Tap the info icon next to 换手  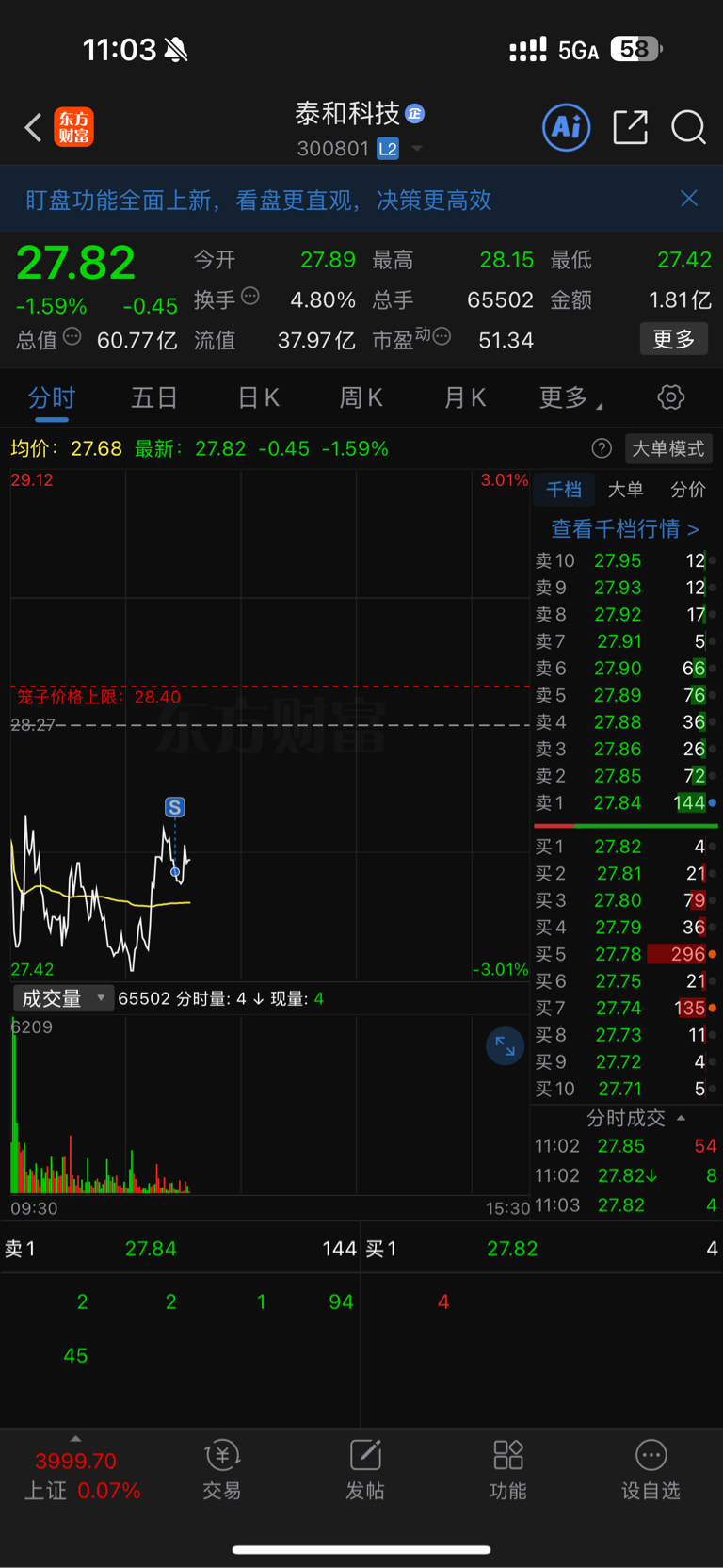250,296
